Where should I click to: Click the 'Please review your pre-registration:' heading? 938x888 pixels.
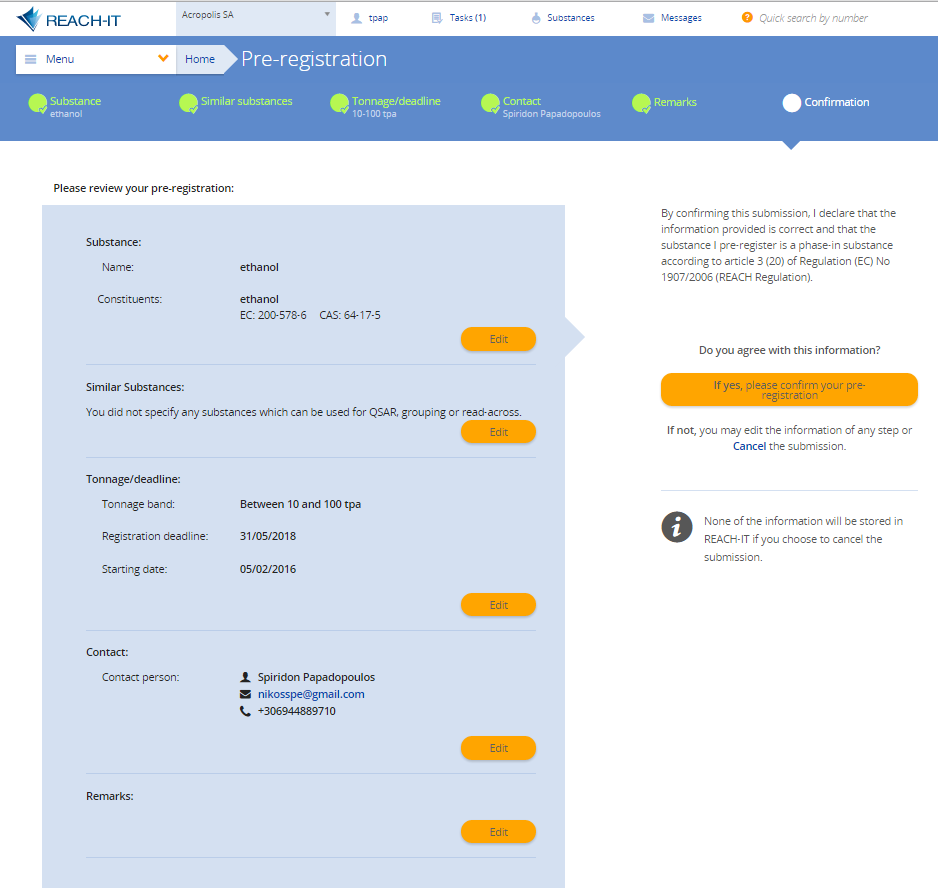pos(144,188)
